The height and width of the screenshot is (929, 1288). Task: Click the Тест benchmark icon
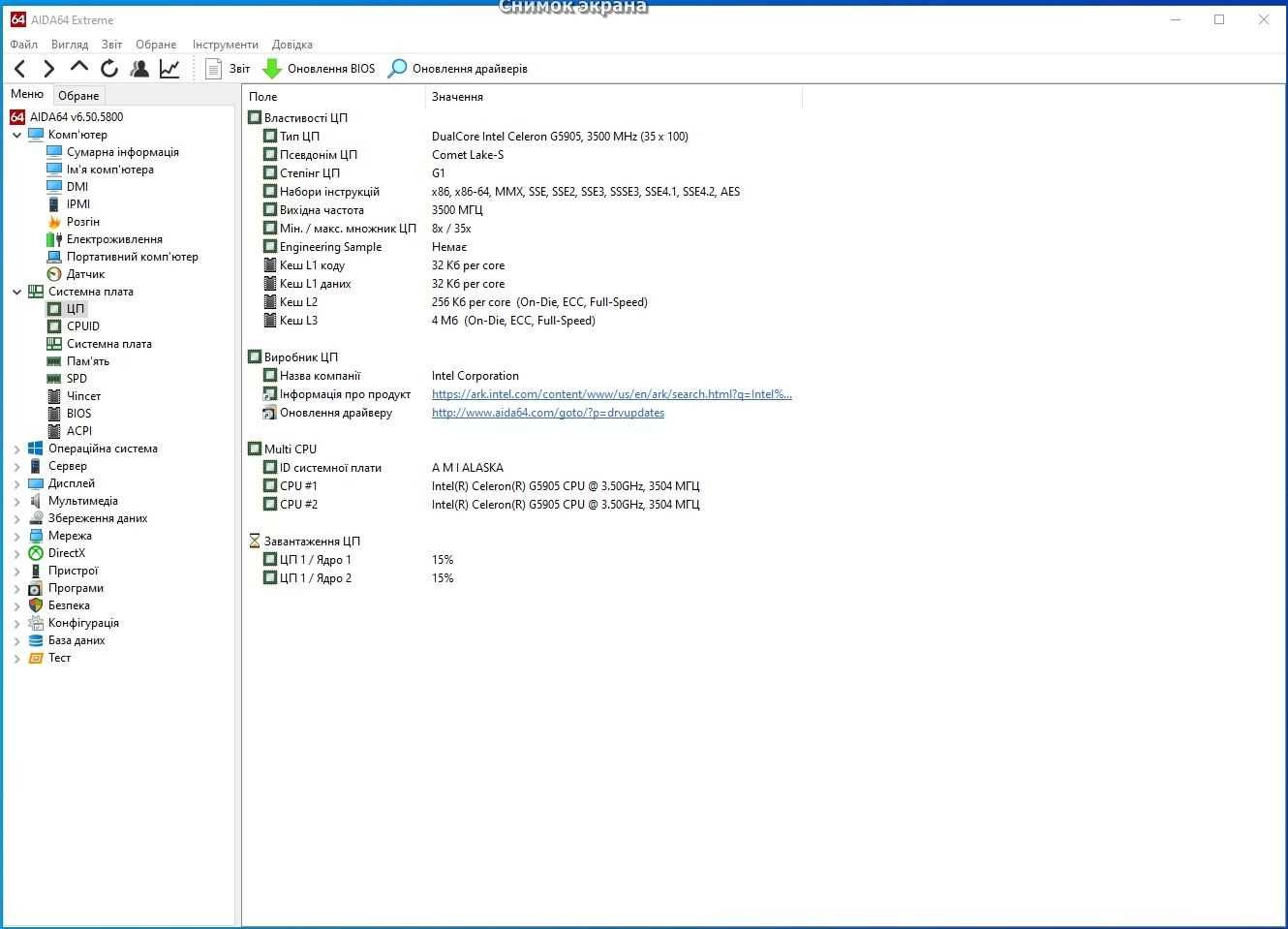coord(36,658)
